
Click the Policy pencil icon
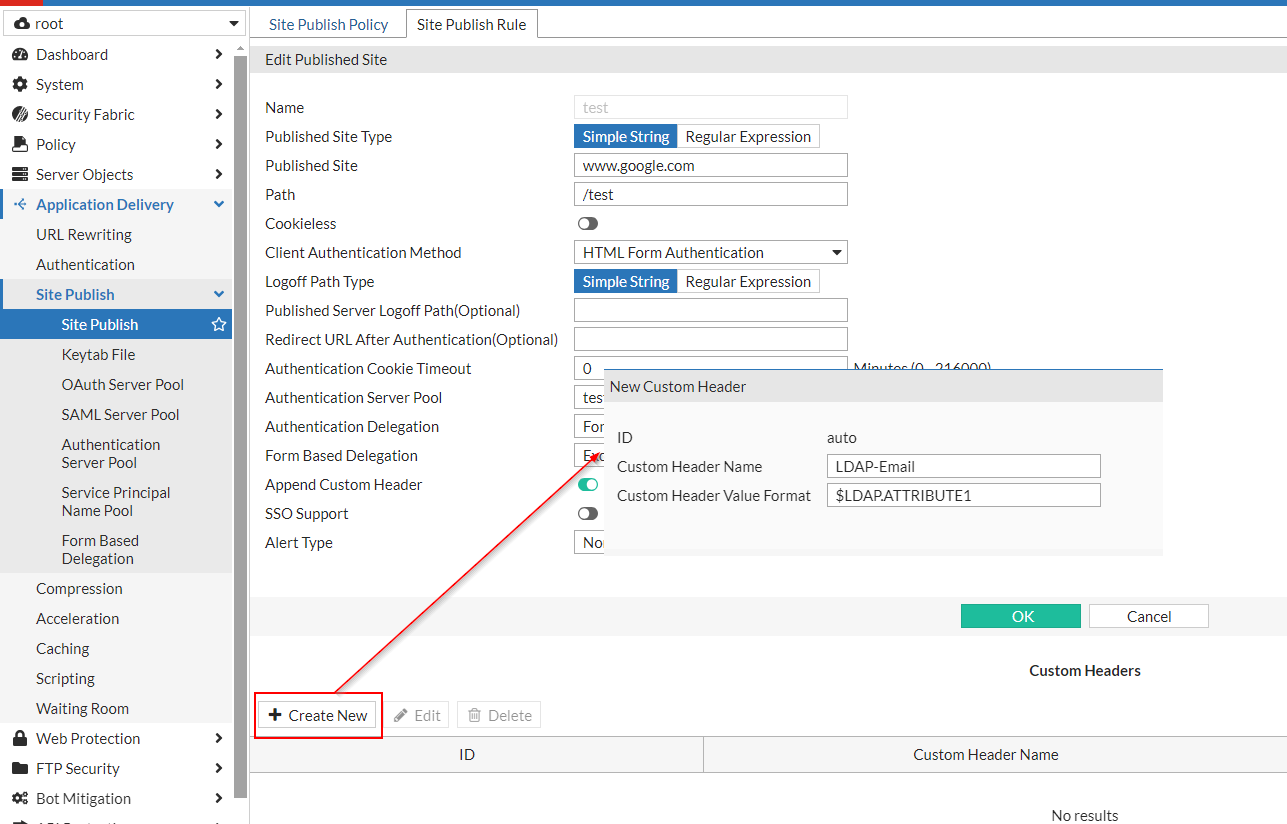19,145
